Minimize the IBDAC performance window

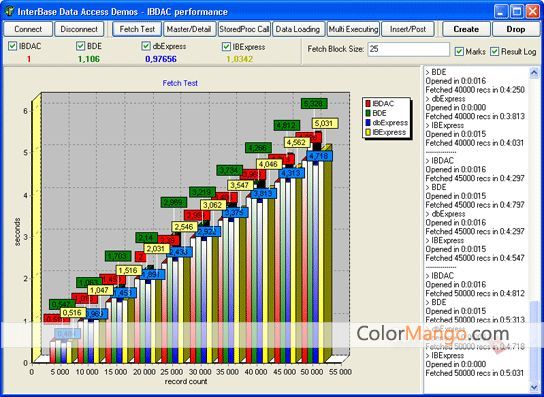click(x=501, y=12)
